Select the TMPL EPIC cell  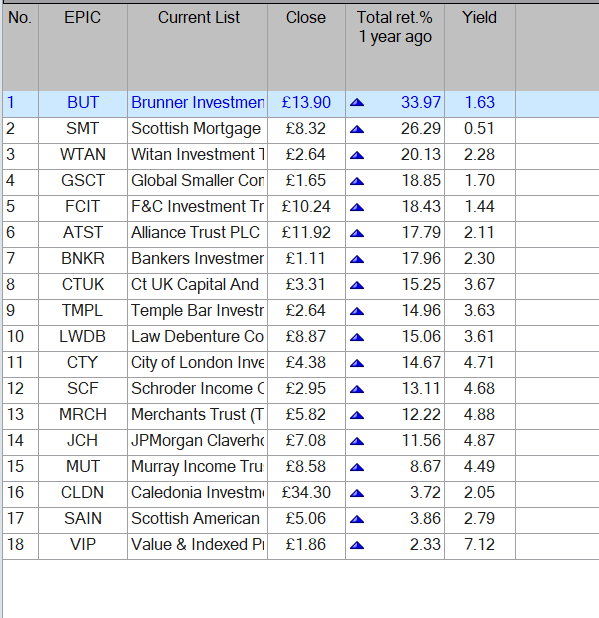point(83,311)
